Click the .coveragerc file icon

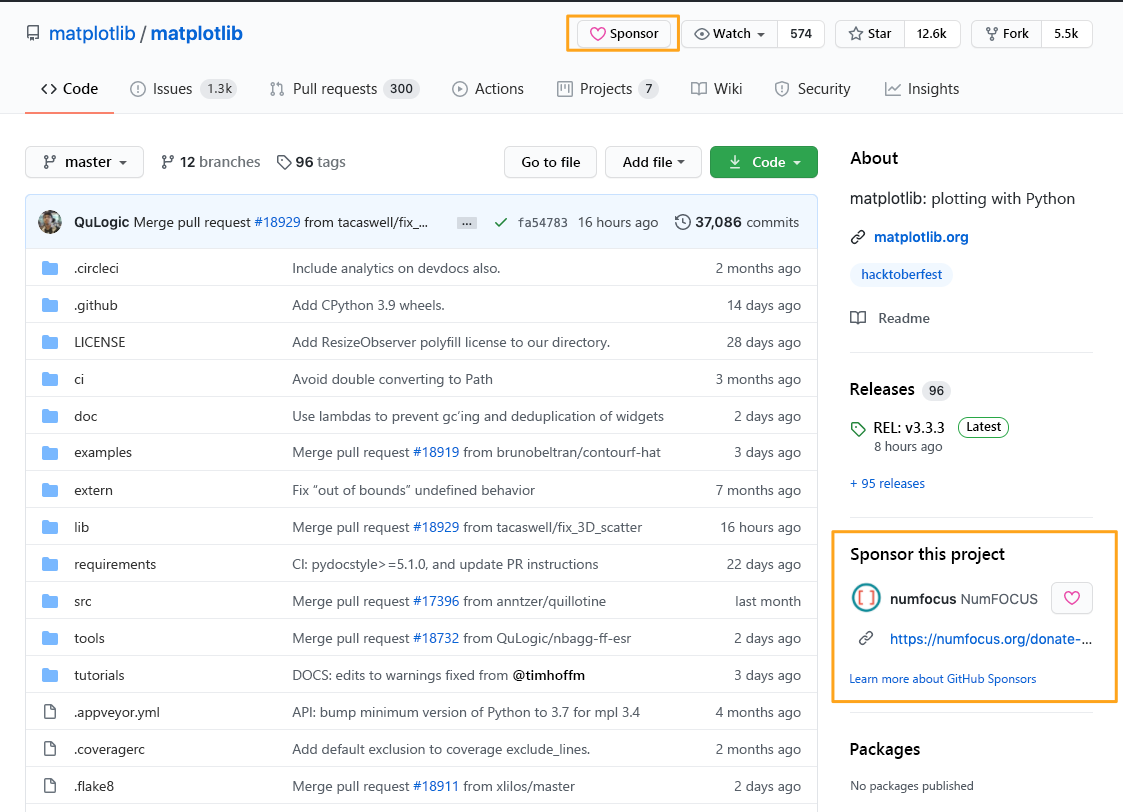point(50,749)
